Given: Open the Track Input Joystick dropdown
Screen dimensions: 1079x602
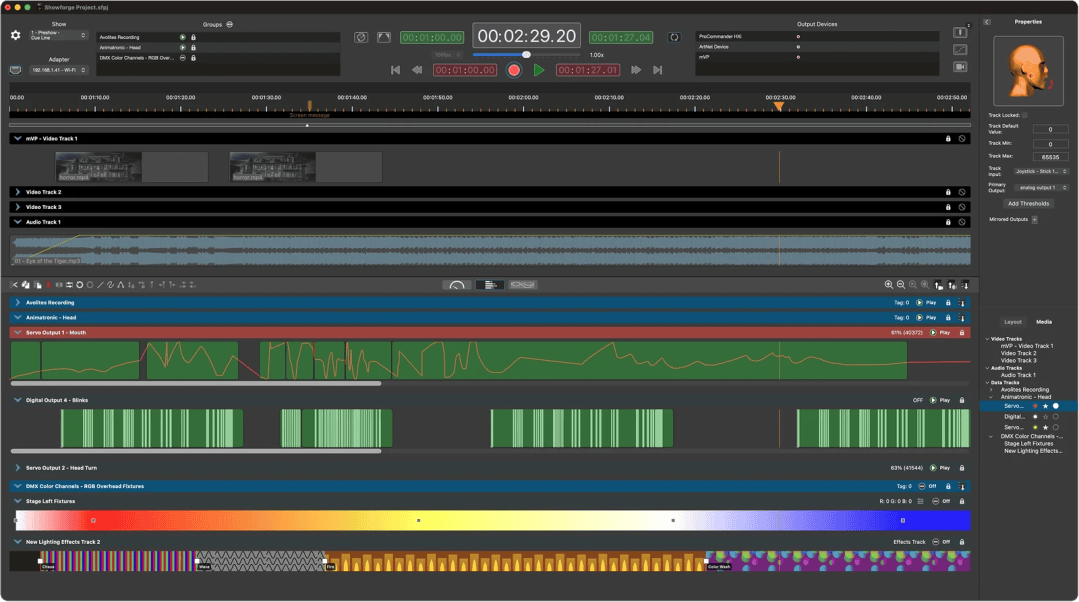Looking at the screenshot, I should (1041, 171).
